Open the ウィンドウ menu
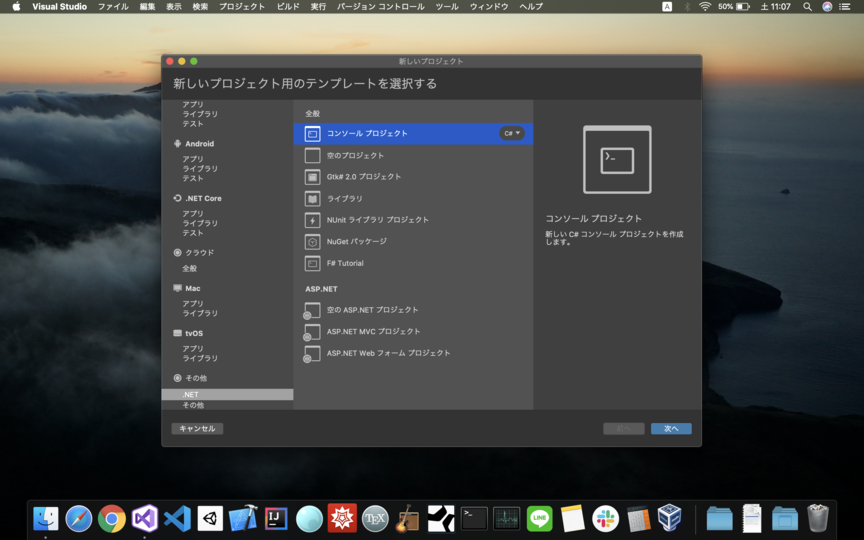Viewport: 864px width, 540px height. pos(489,7)
